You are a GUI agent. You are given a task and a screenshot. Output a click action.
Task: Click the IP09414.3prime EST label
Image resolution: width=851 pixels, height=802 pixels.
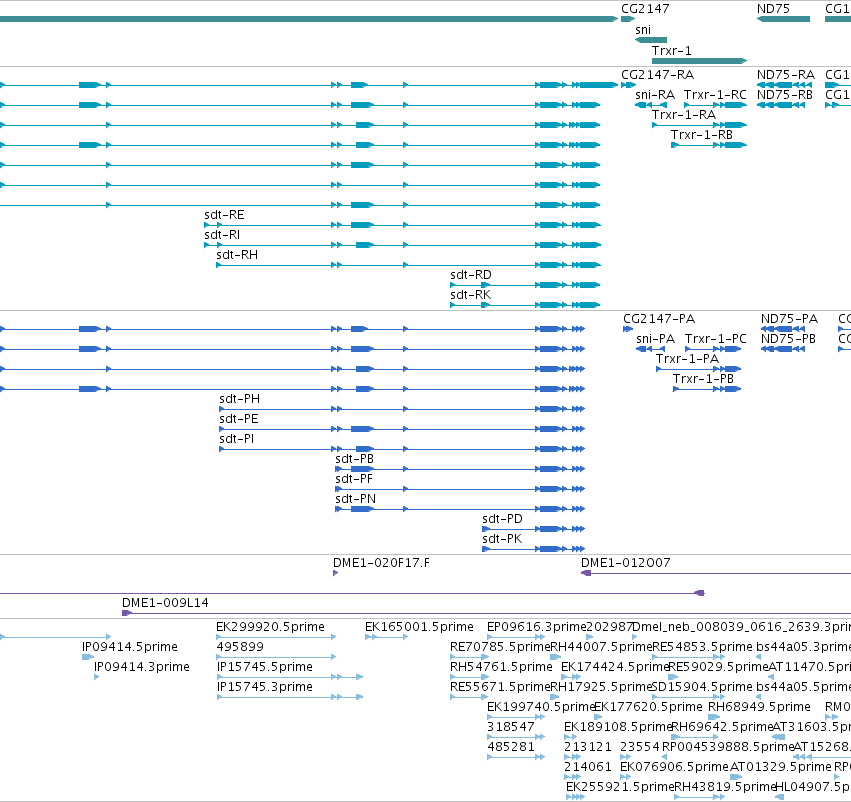pos(142,666)
